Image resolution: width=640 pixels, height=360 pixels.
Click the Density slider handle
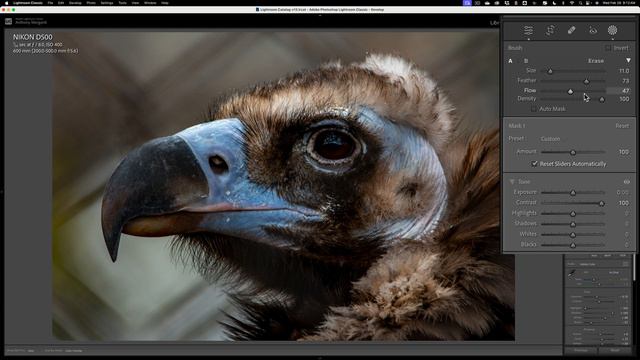pos(602,99)
